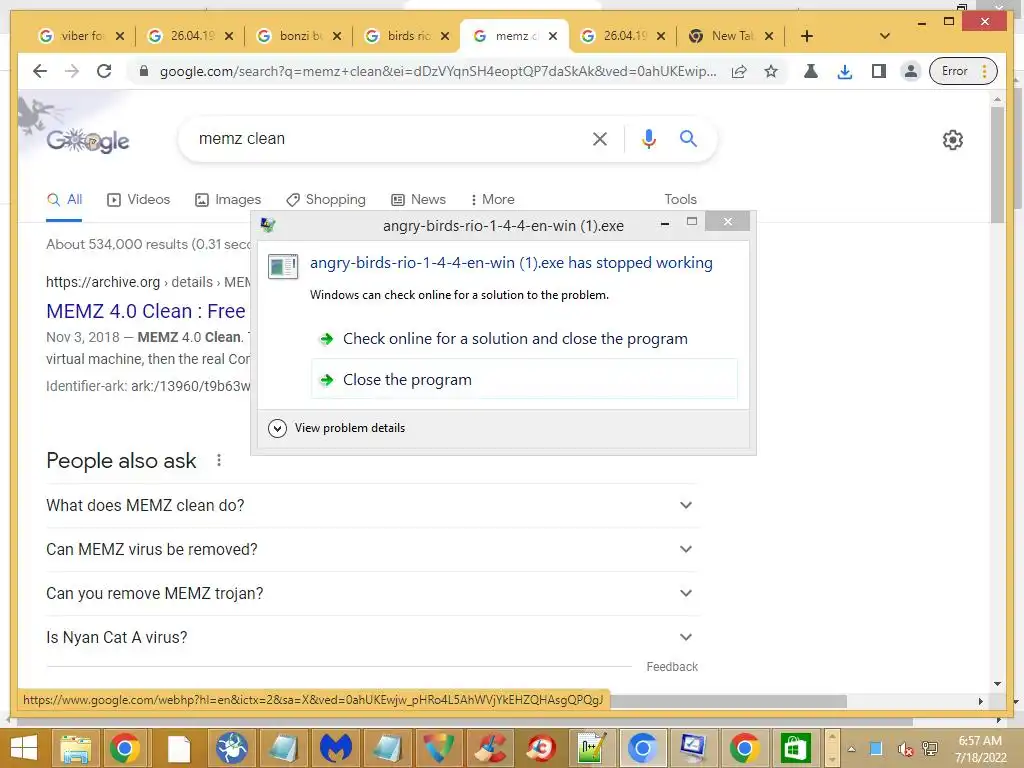Viewport: 1024px width, 768px height.
Task: Clear the search box with the X
Action: tap(600, 138)
